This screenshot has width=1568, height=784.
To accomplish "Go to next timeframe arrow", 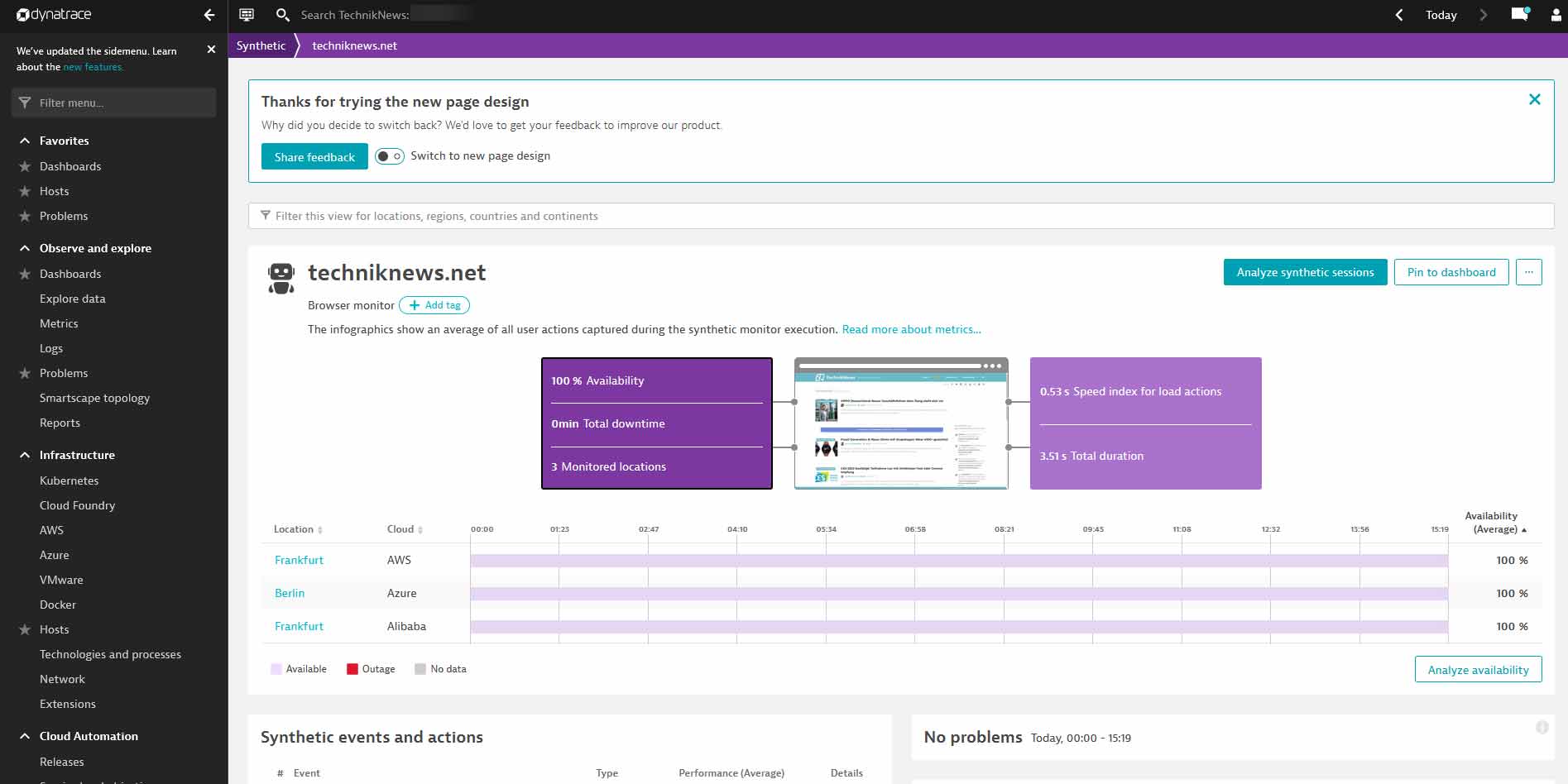I will coord(1483,15).
